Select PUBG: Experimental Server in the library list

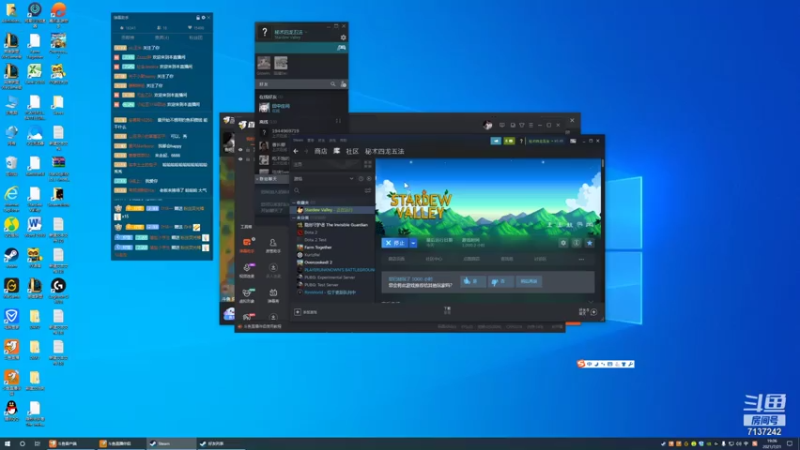(x=332, y=277)
